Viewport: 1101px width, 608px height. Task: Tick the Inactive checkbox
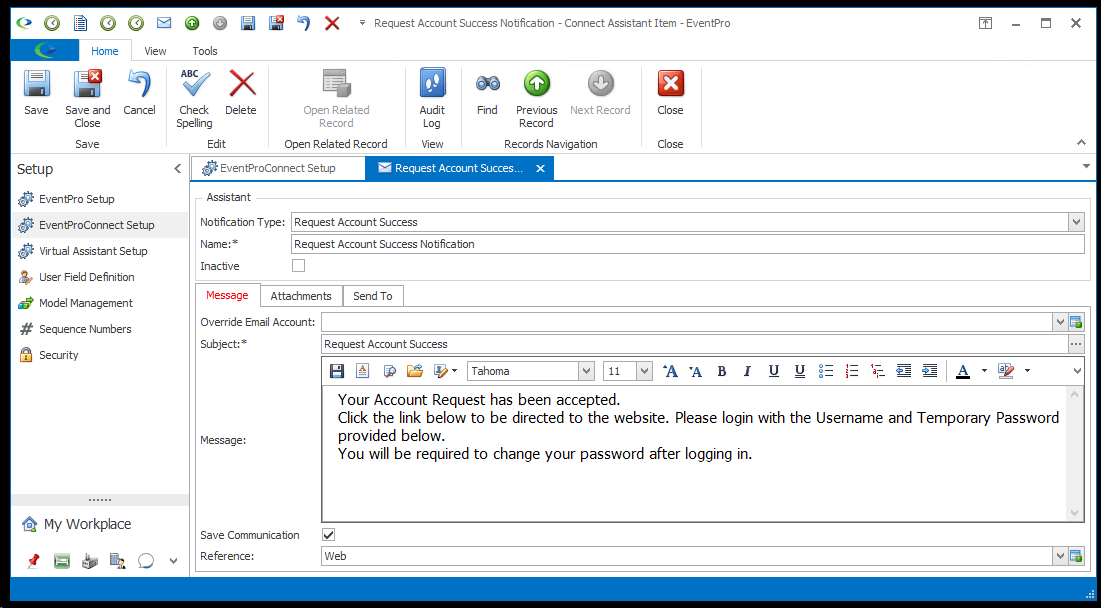click(298, 266)
